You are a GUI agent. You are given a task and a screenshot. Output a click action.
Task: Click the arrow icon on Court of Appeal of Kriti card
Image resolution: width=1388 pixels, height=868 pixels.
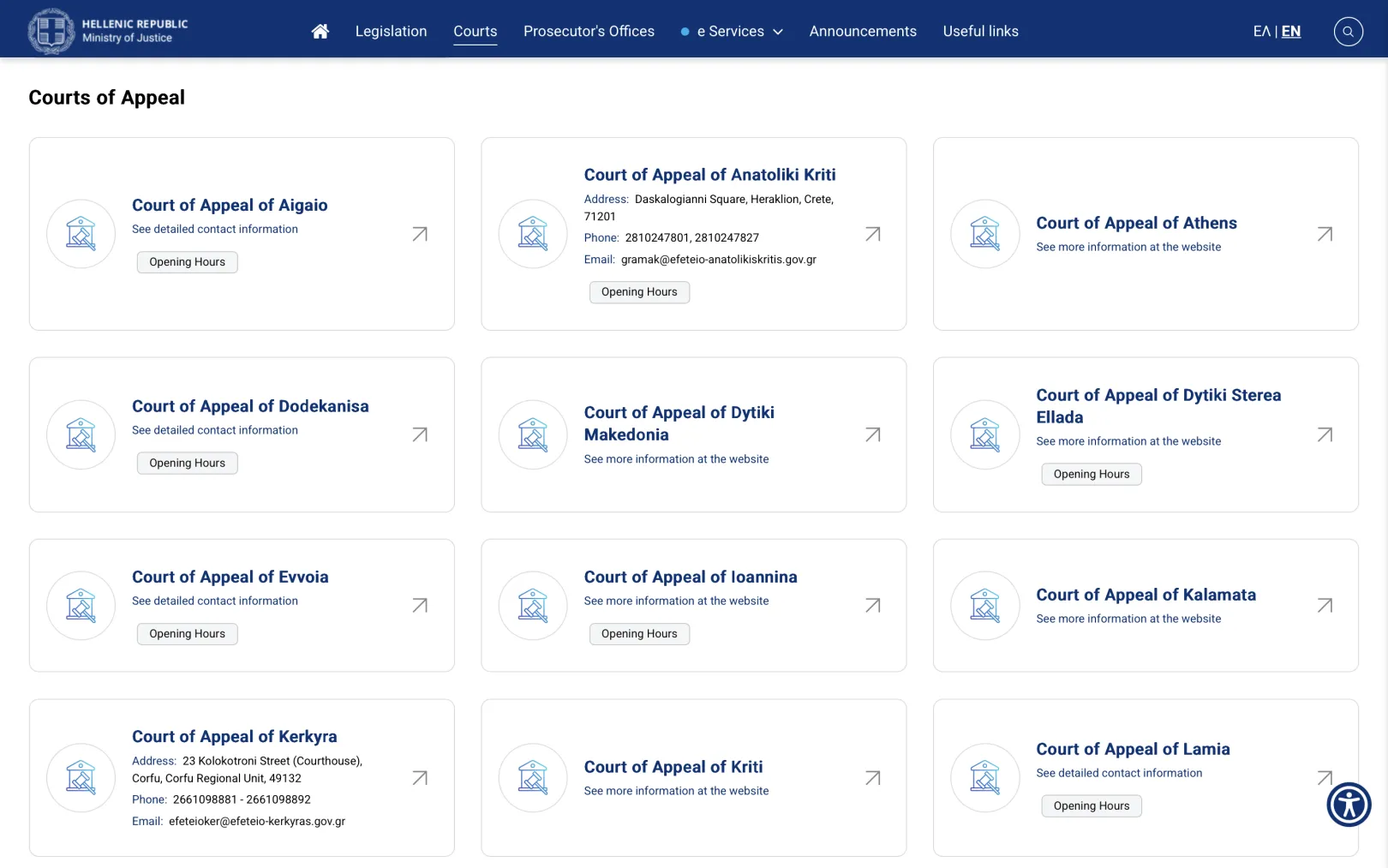click(x=872, y=778)
